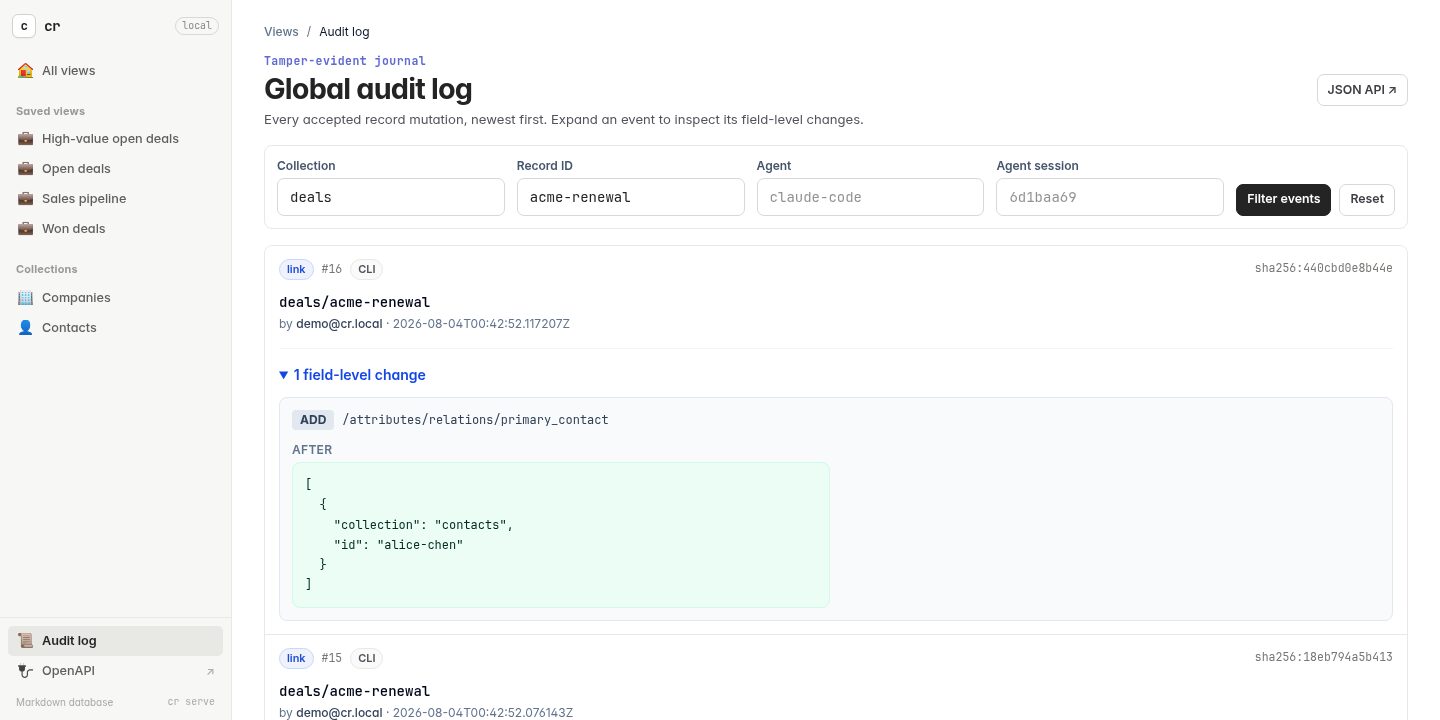Viewport: 1440px width, 720px height.
Task: Click the building icon beside Companies
Action: tap(25, 298)
